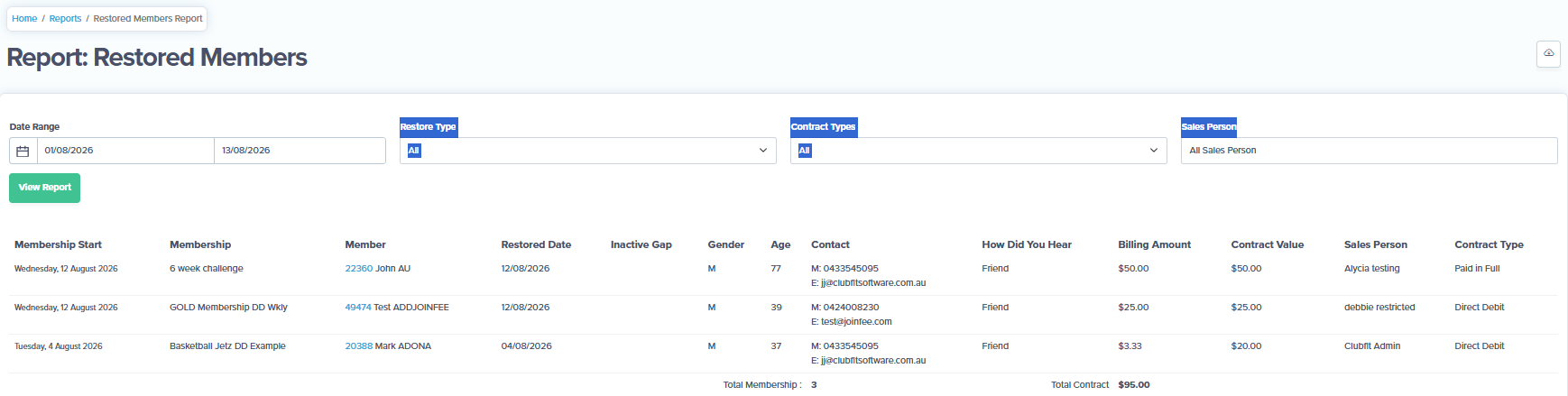Go to Reports breadcrumb

(x=65, y=18)
